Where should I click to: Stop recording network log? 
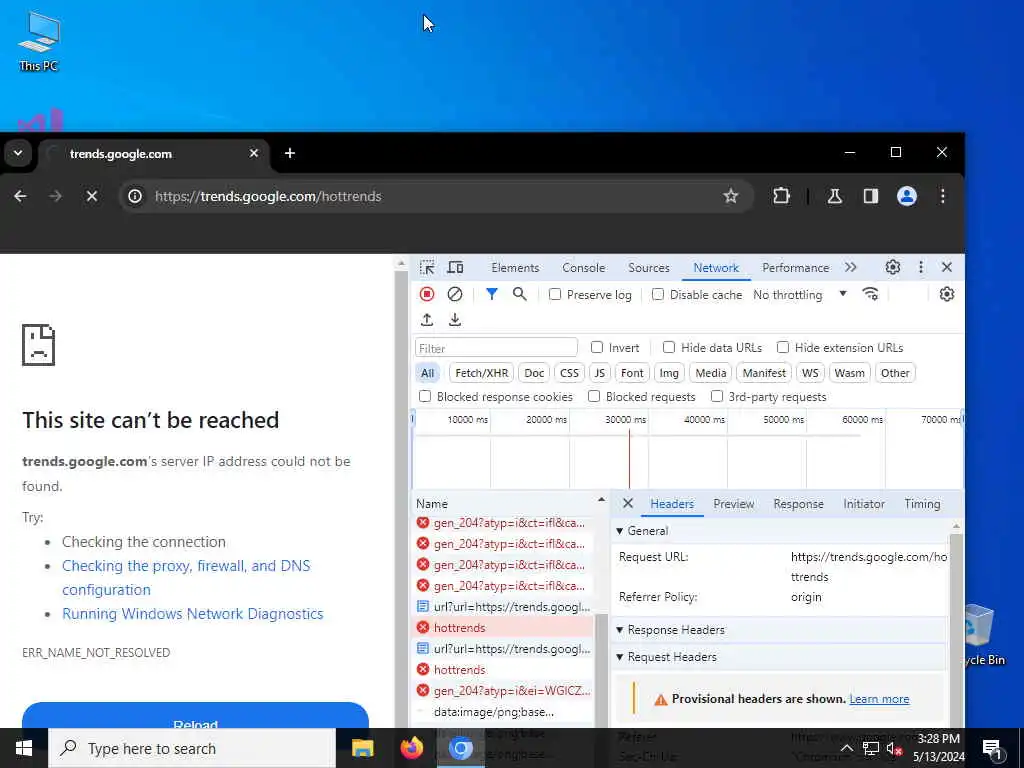click(x=427, y=295)
